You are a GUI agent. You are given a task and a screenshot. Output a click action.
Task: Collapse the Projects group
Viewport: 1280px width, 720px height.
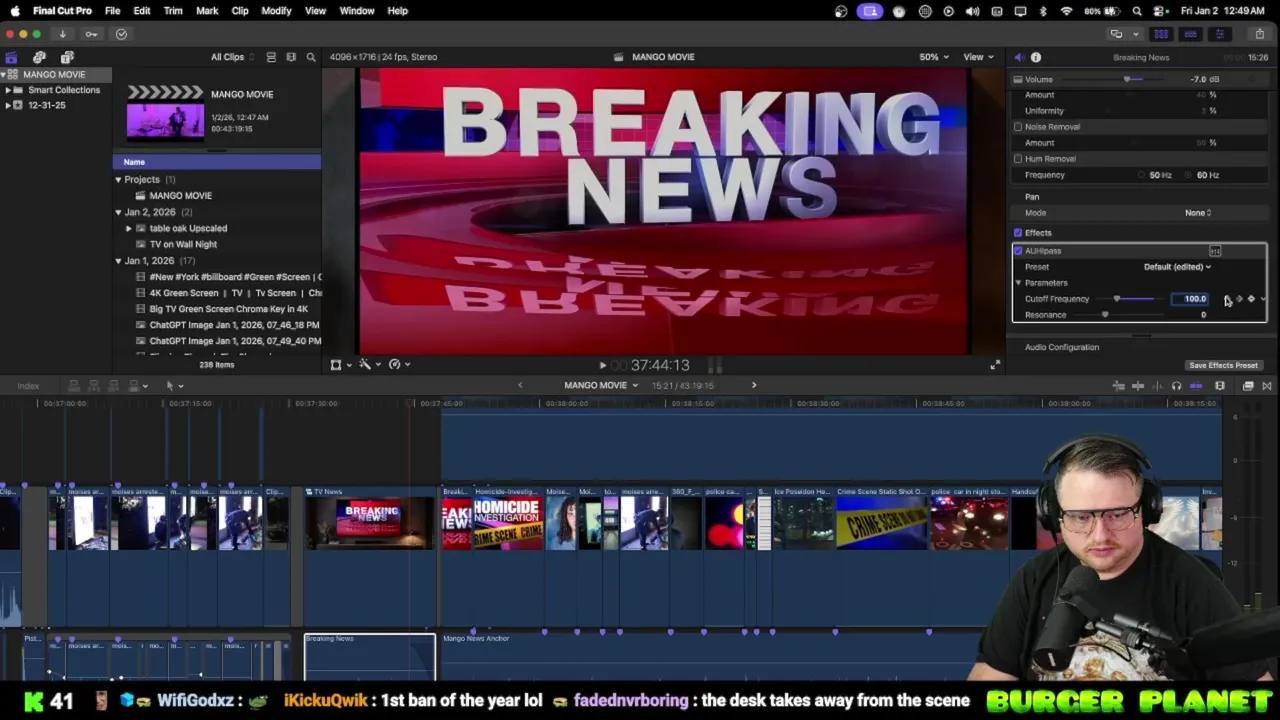(x=118, y=180)
